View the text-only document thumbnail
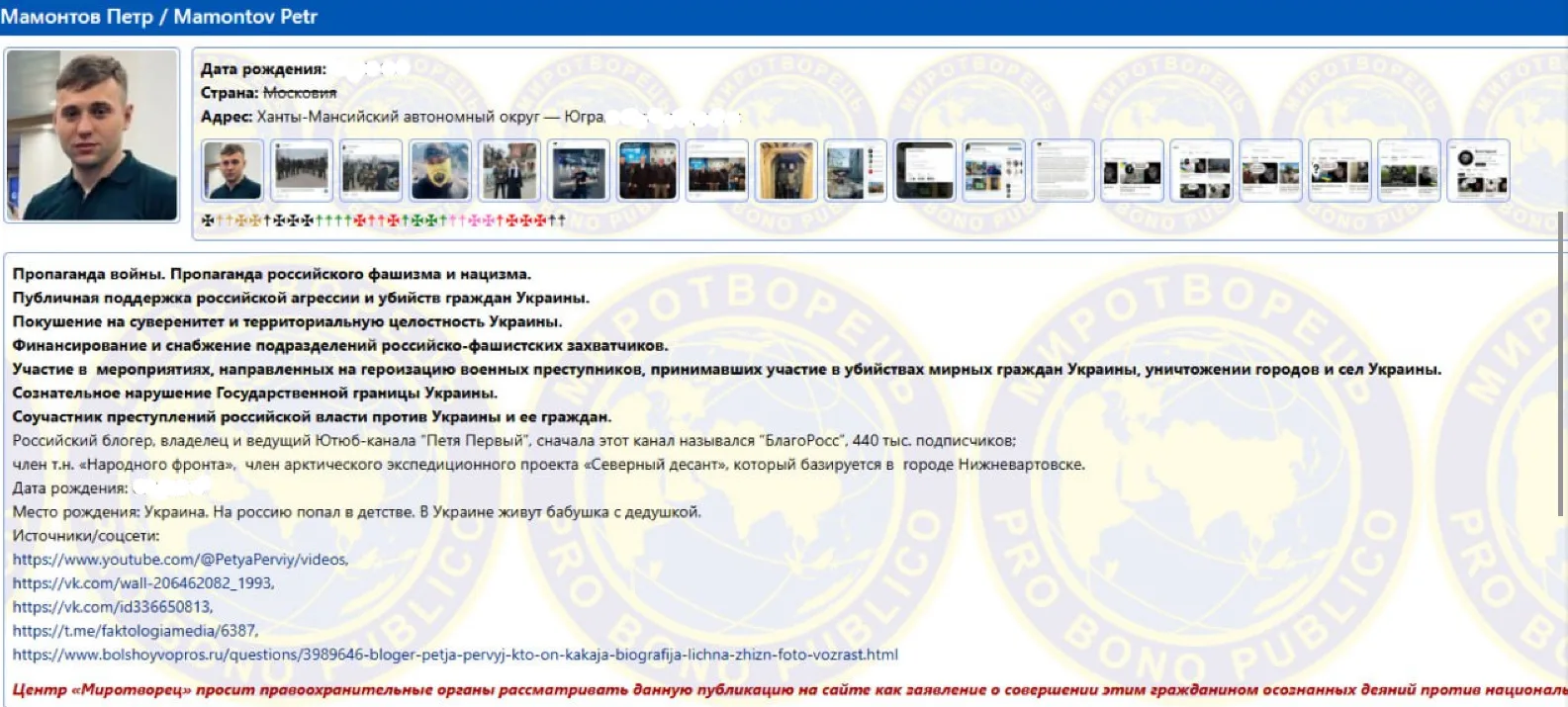 [x=1062, y=170]
